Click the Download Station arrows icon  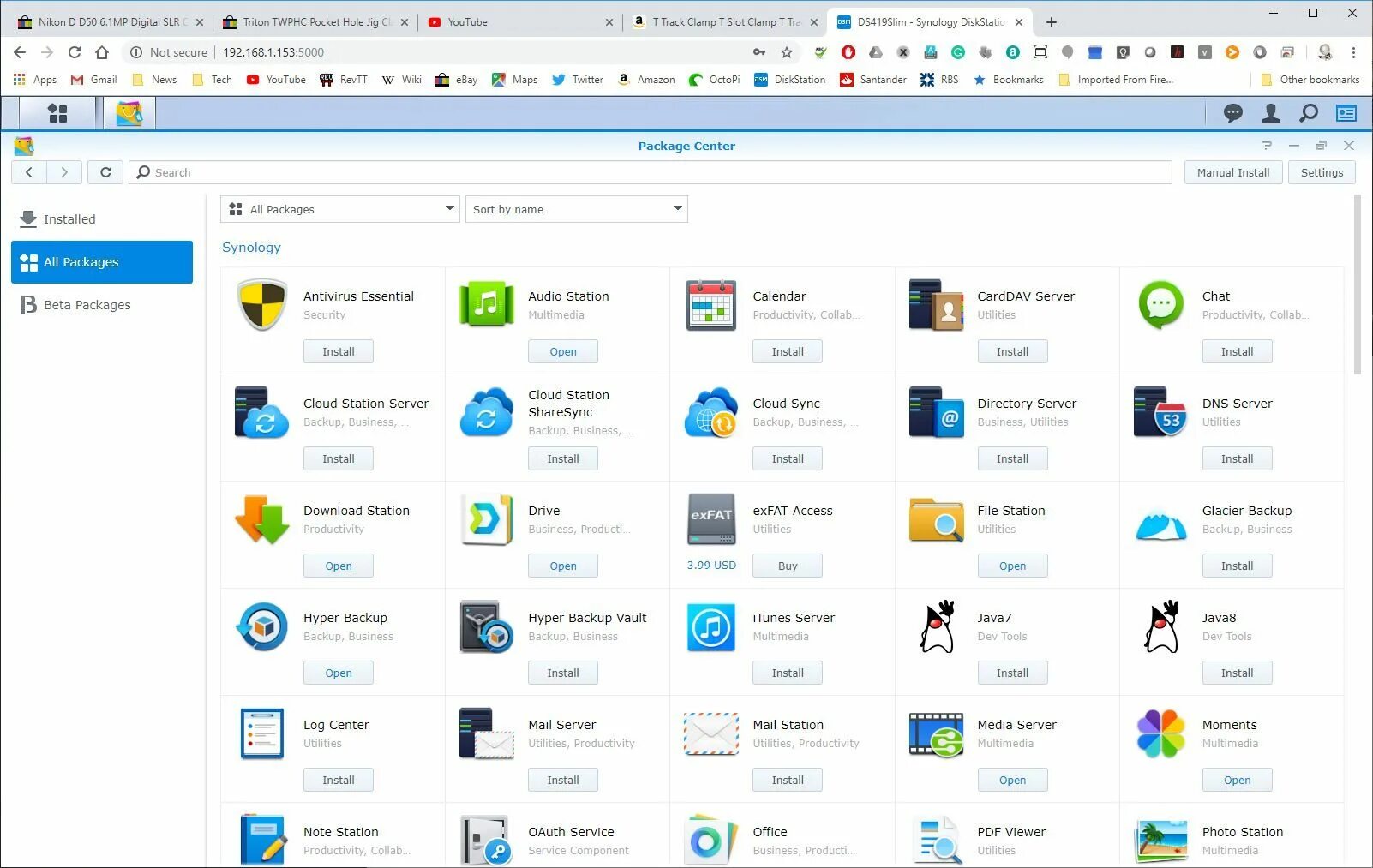point(262,519)
